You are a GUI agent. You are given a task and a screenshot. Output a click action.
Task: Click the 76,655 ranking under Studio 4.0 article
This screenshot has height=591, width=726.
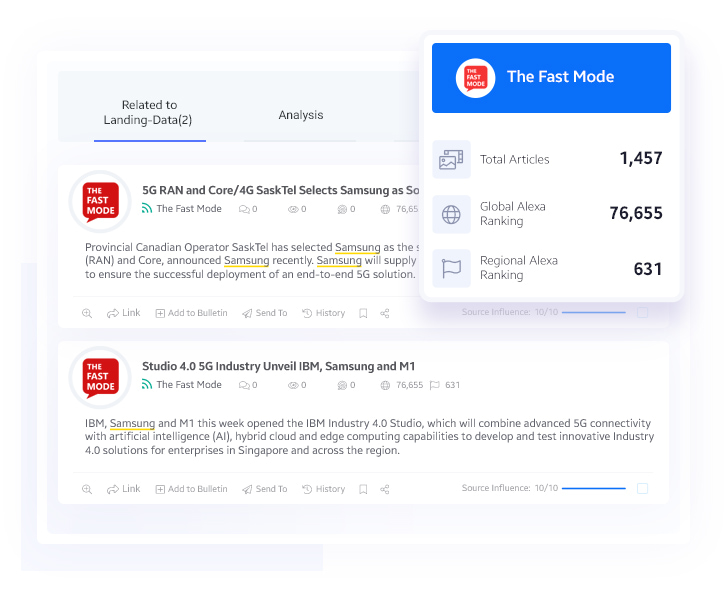tap(409, 385)
